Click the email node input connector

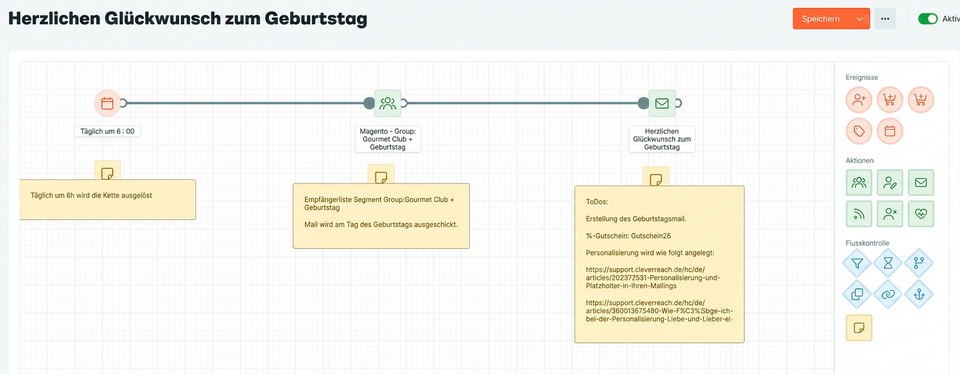643,103
